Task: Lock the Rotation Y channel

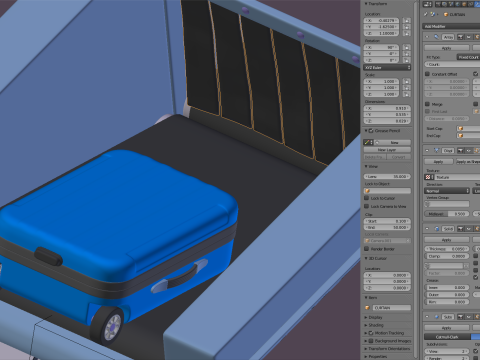Action: [x=406, y=54]
